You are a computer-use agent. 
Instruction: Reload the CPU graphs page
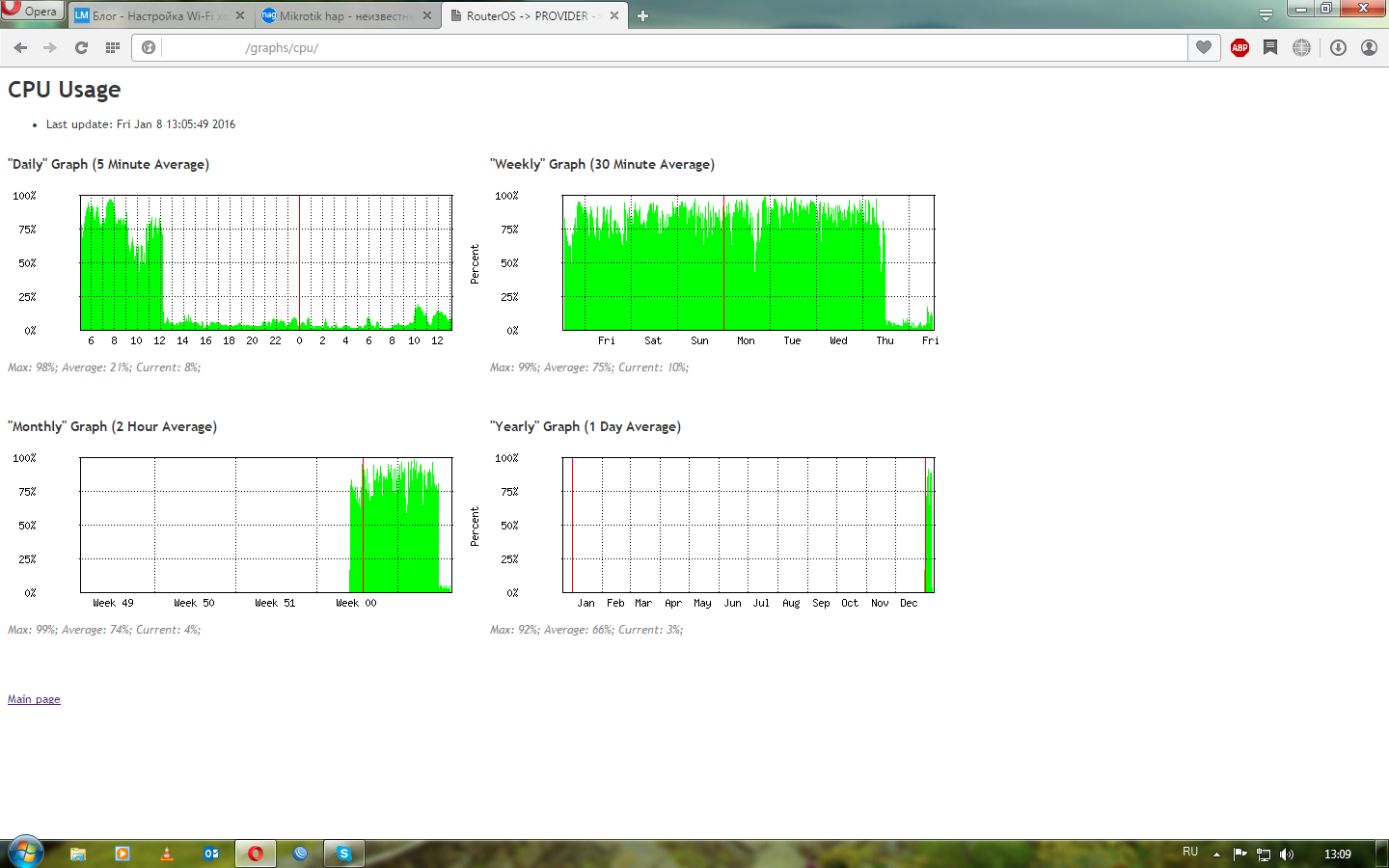tap(81, 47)
